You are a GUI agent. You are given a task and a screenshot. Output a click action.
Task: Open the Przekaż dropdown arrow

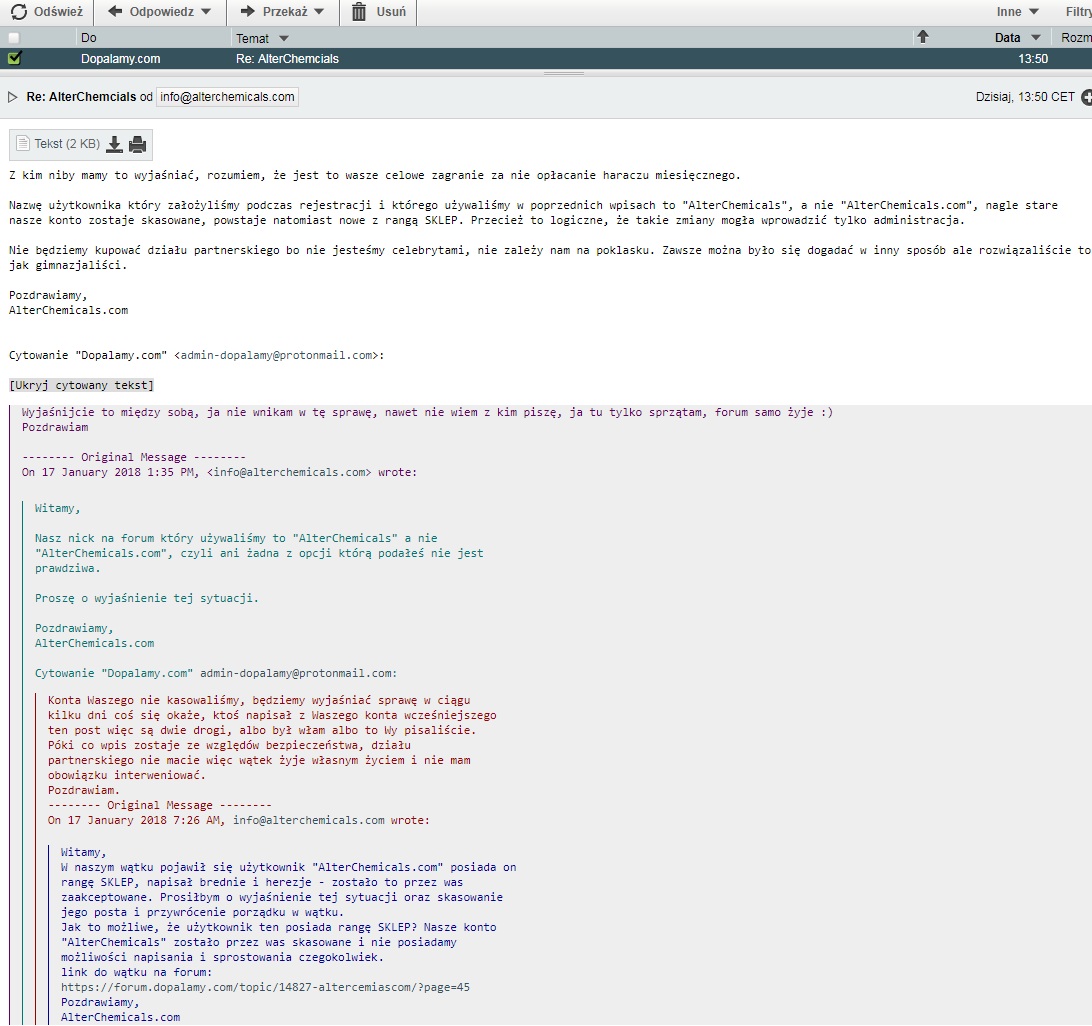(319, 12)
